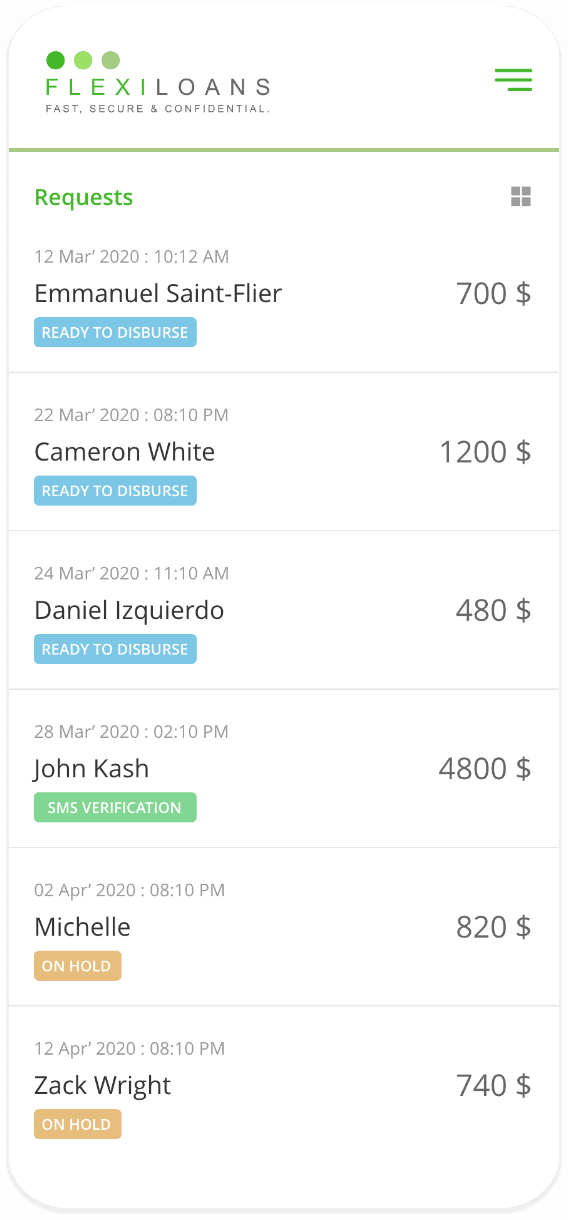Click Ready to Disburse badge for Emmanuel

[x=115, y=333]
